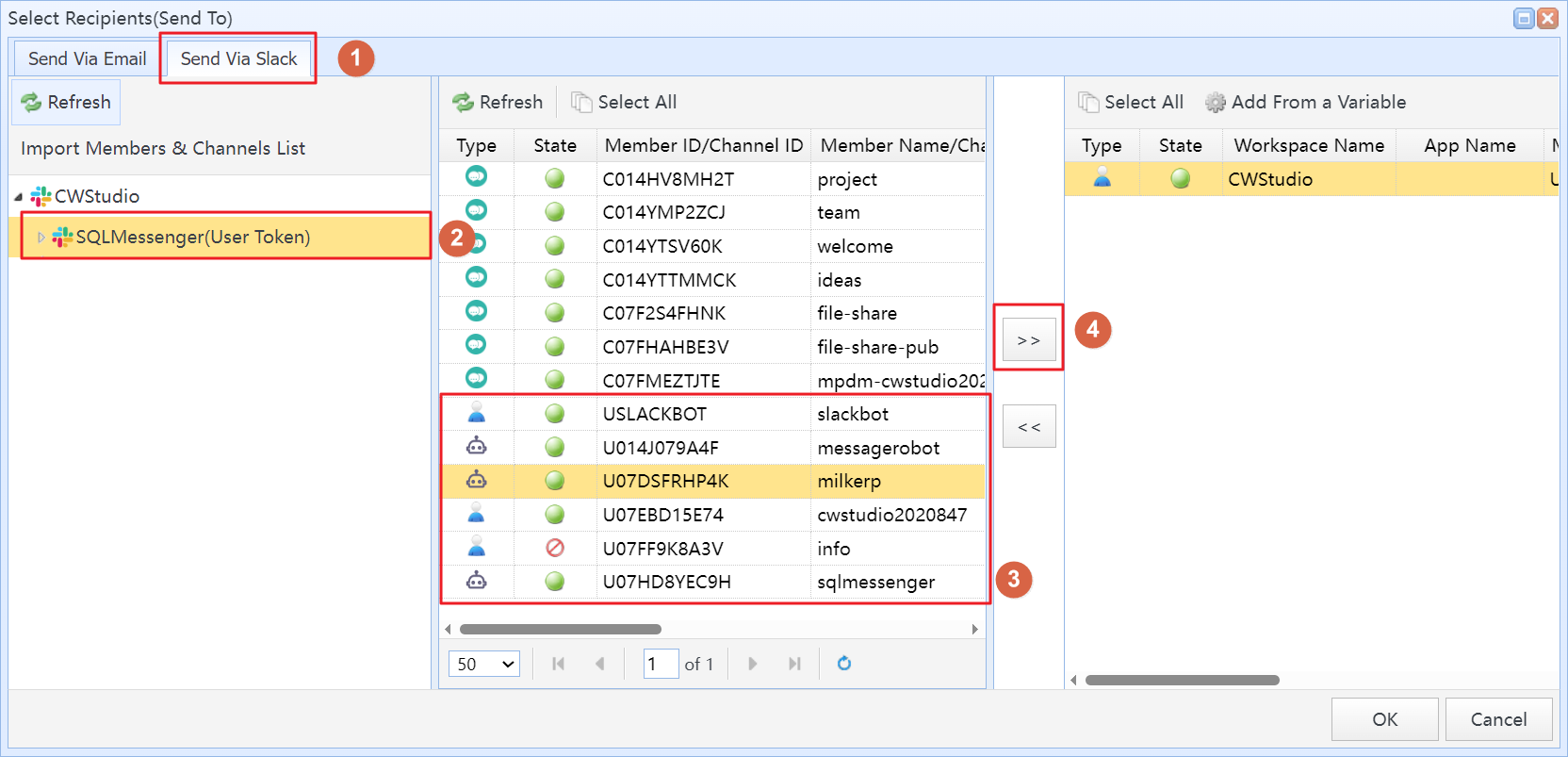Click Select All in the recipients panel
The height and width of the screenshot is (757, 1568).
point(1131,102)
